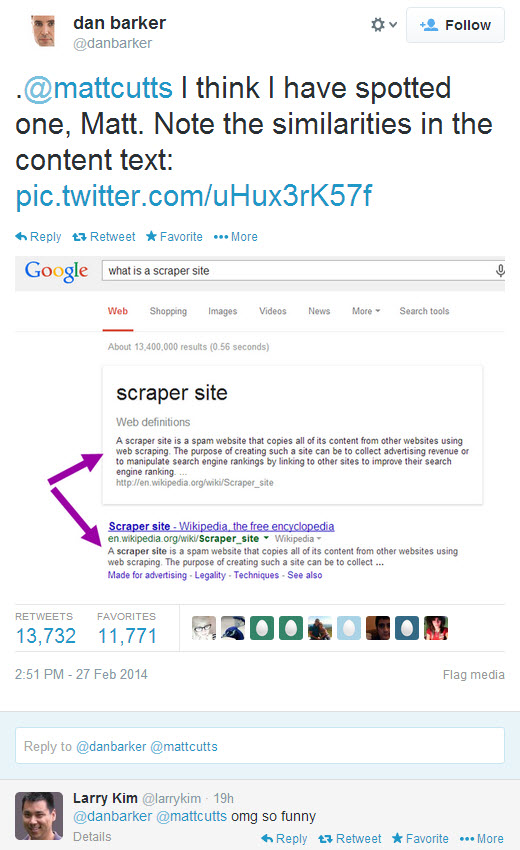Screen dimensions: 520x850
Task: View the 13,732 retweets count
Action: coord(46,635)
